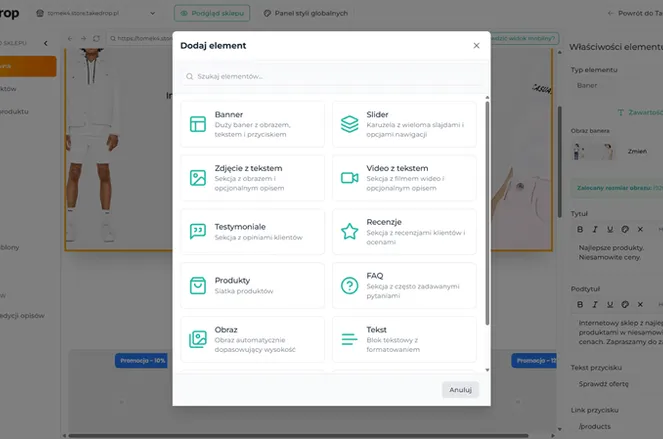Click the Anuluj button
The height and width of the screenshot is (439, 663).
(460, 389)
